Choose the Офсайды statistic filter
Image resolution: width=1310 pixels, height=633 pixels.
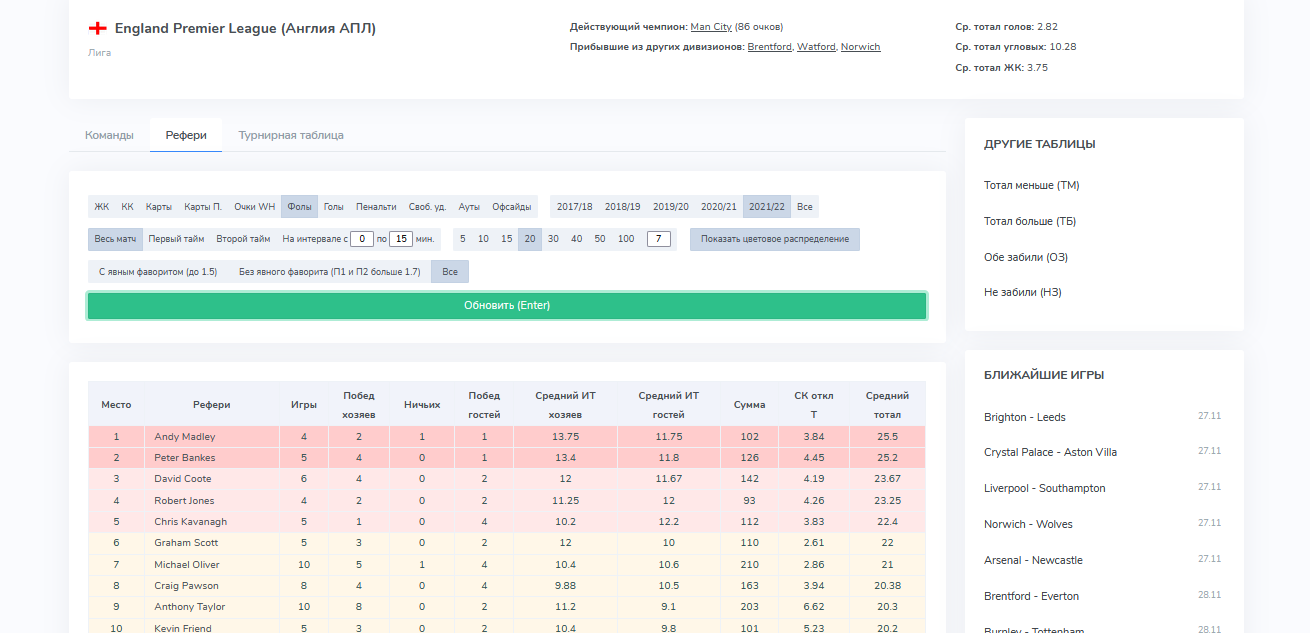pyautogui.click(x=511, y=207)
